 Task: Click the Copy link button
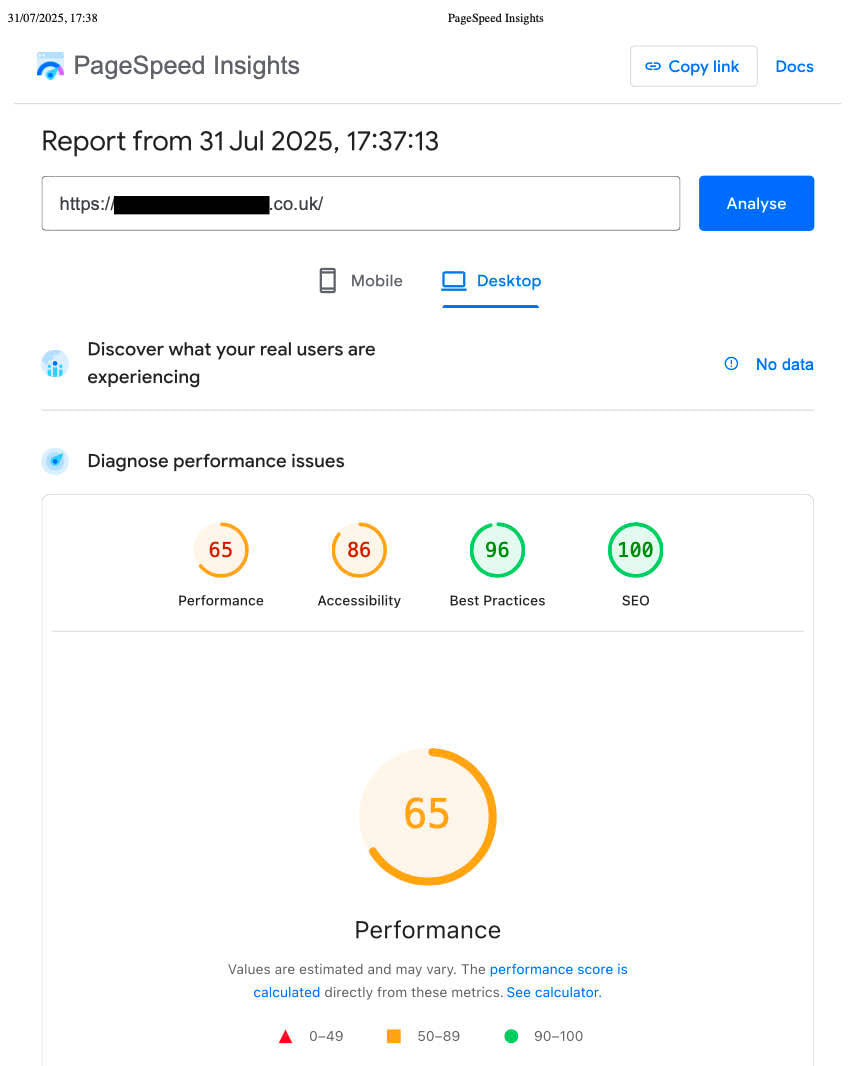coord(693,66)
